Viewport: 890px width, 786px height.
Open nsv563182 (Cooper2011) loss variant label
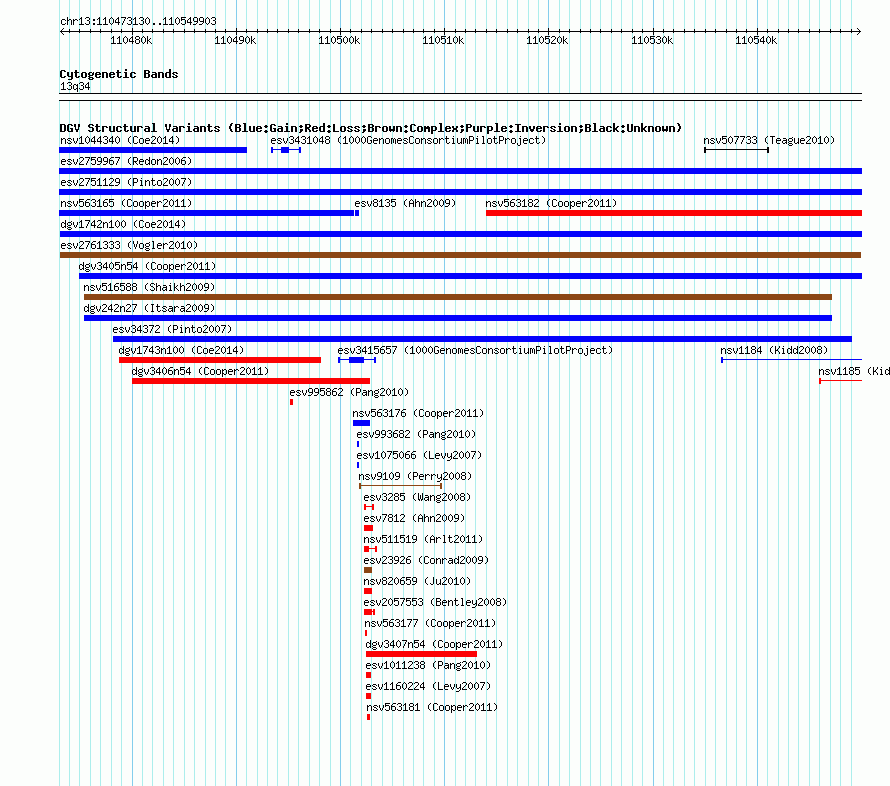coord(551,203)
